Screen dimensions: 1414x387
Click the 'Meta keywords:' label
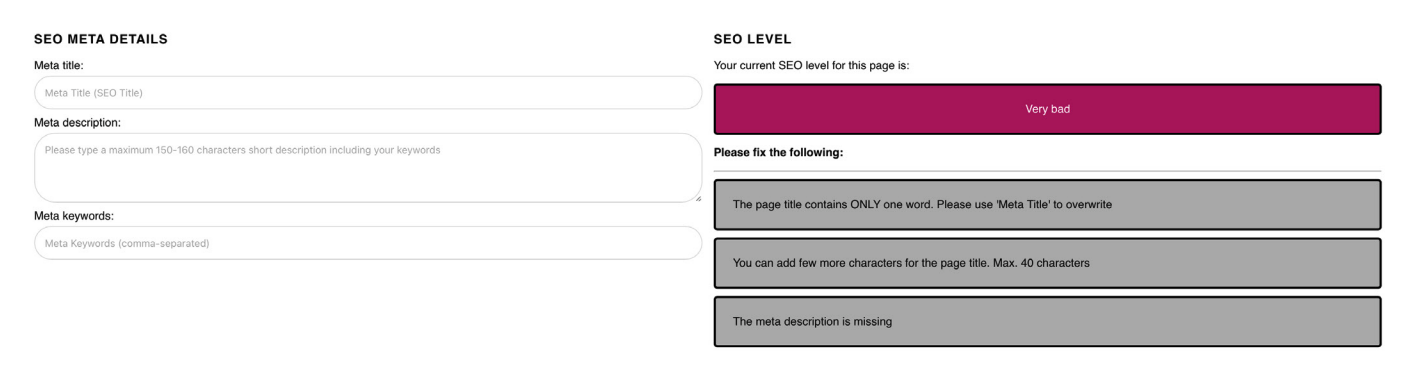click(73, 216)
